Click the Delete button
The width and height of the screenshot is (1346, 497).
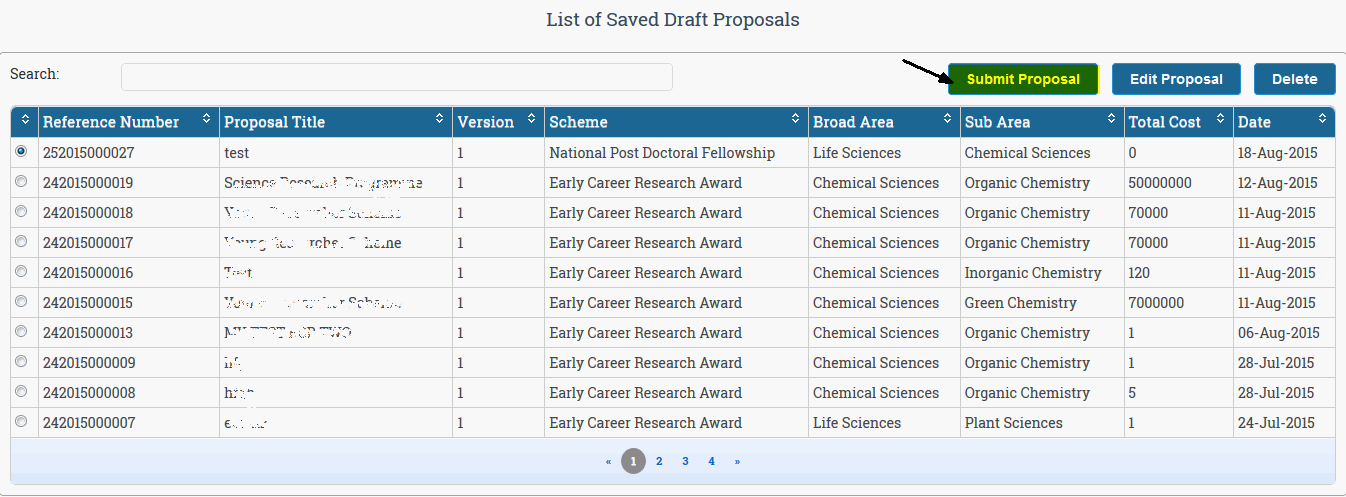[1295, 79]
